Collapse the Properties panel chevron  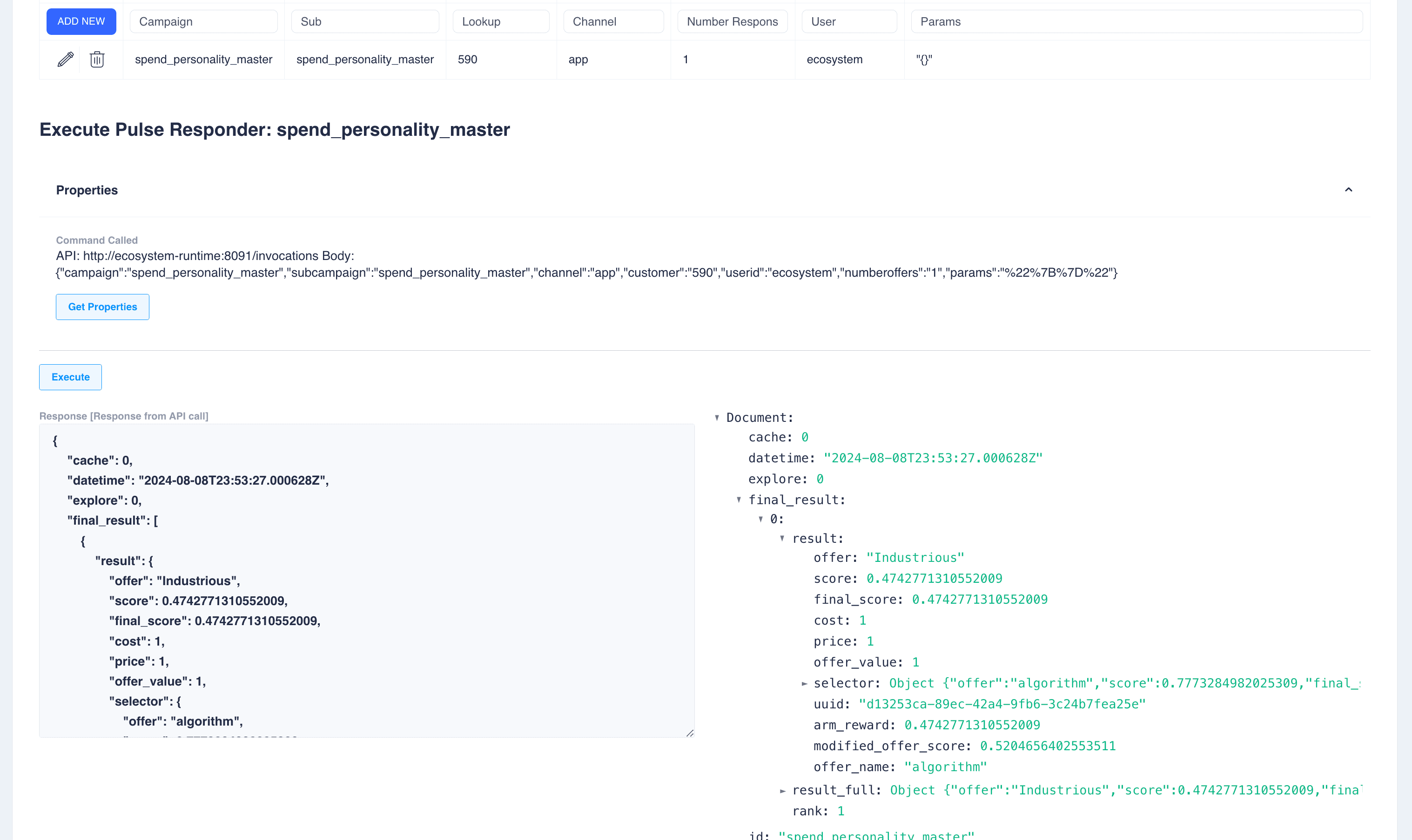click(x=1348, y=190)
